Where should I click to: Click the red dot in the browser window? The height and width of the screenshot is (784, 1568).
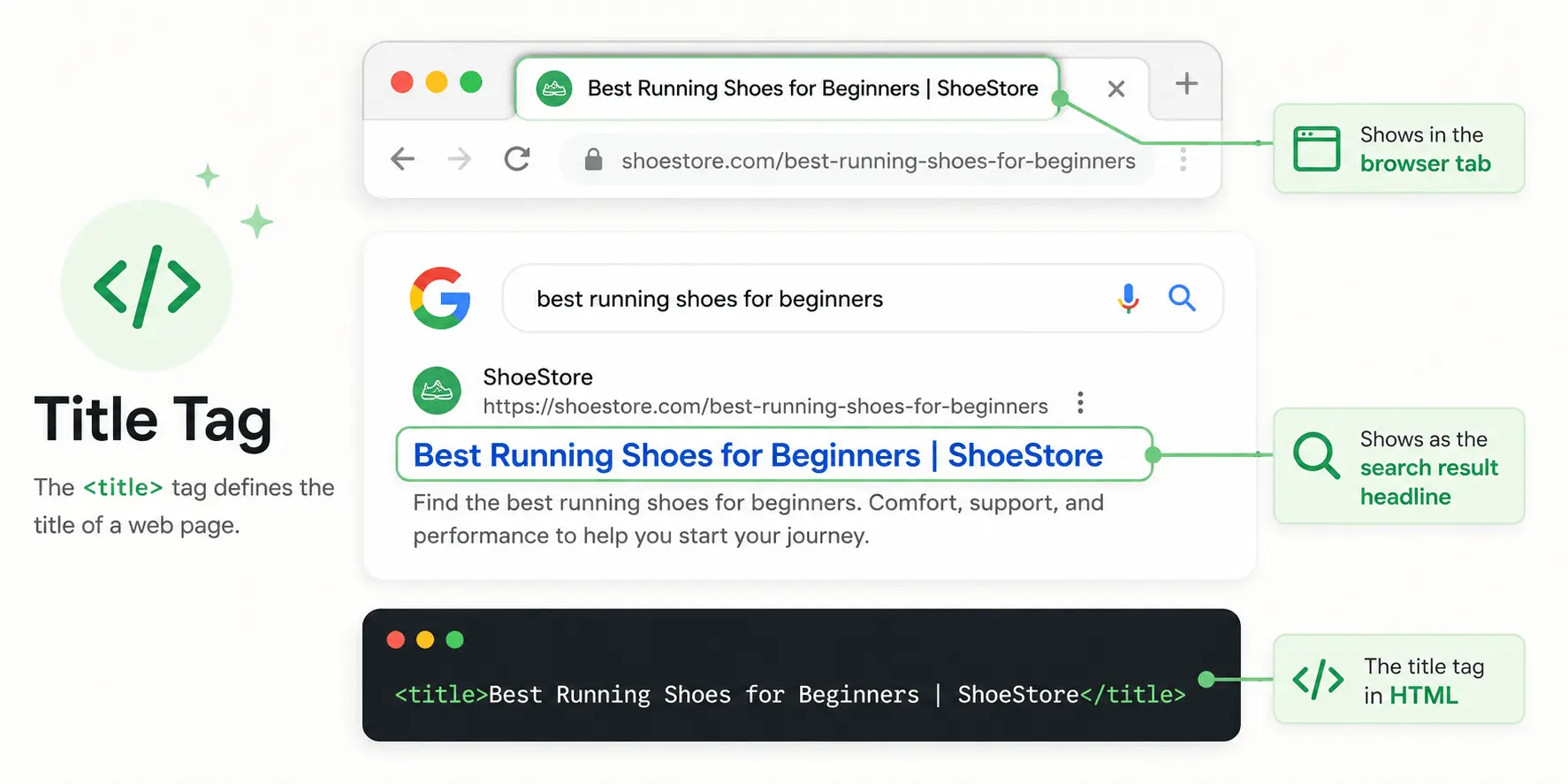click(402, 82)
